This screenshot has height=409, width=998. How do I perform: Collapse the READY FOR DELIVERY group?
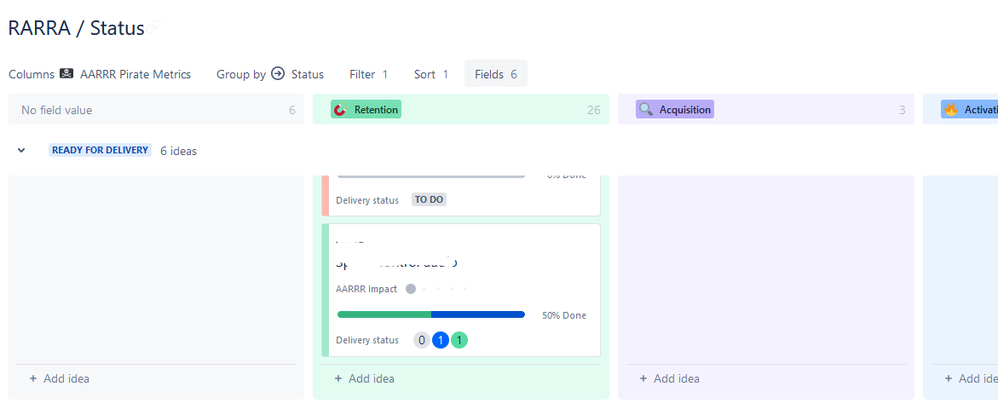22,151
